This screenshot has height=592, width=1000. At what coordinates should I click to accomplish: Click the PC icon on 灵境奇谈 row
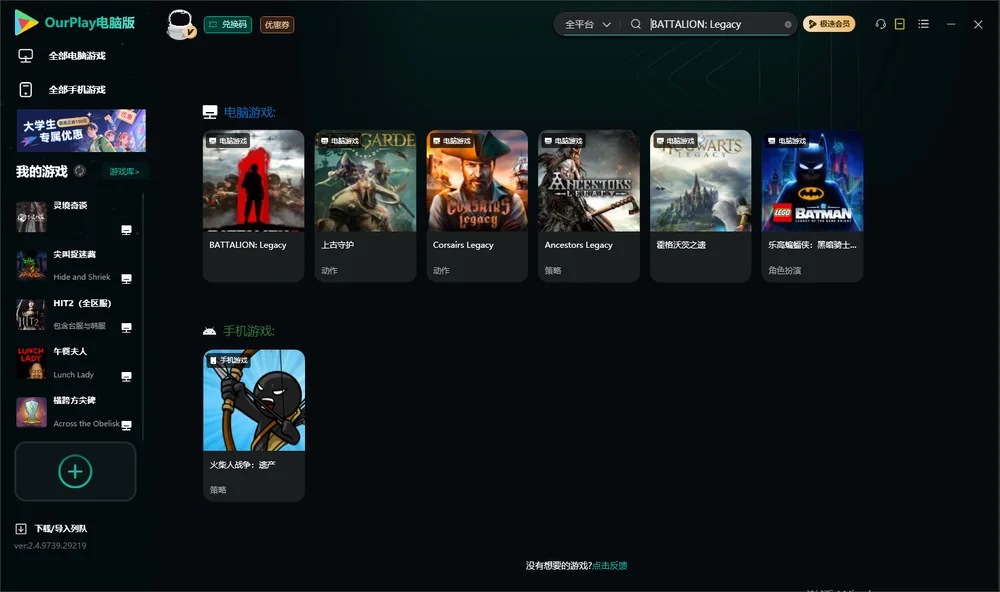[126, 230]
